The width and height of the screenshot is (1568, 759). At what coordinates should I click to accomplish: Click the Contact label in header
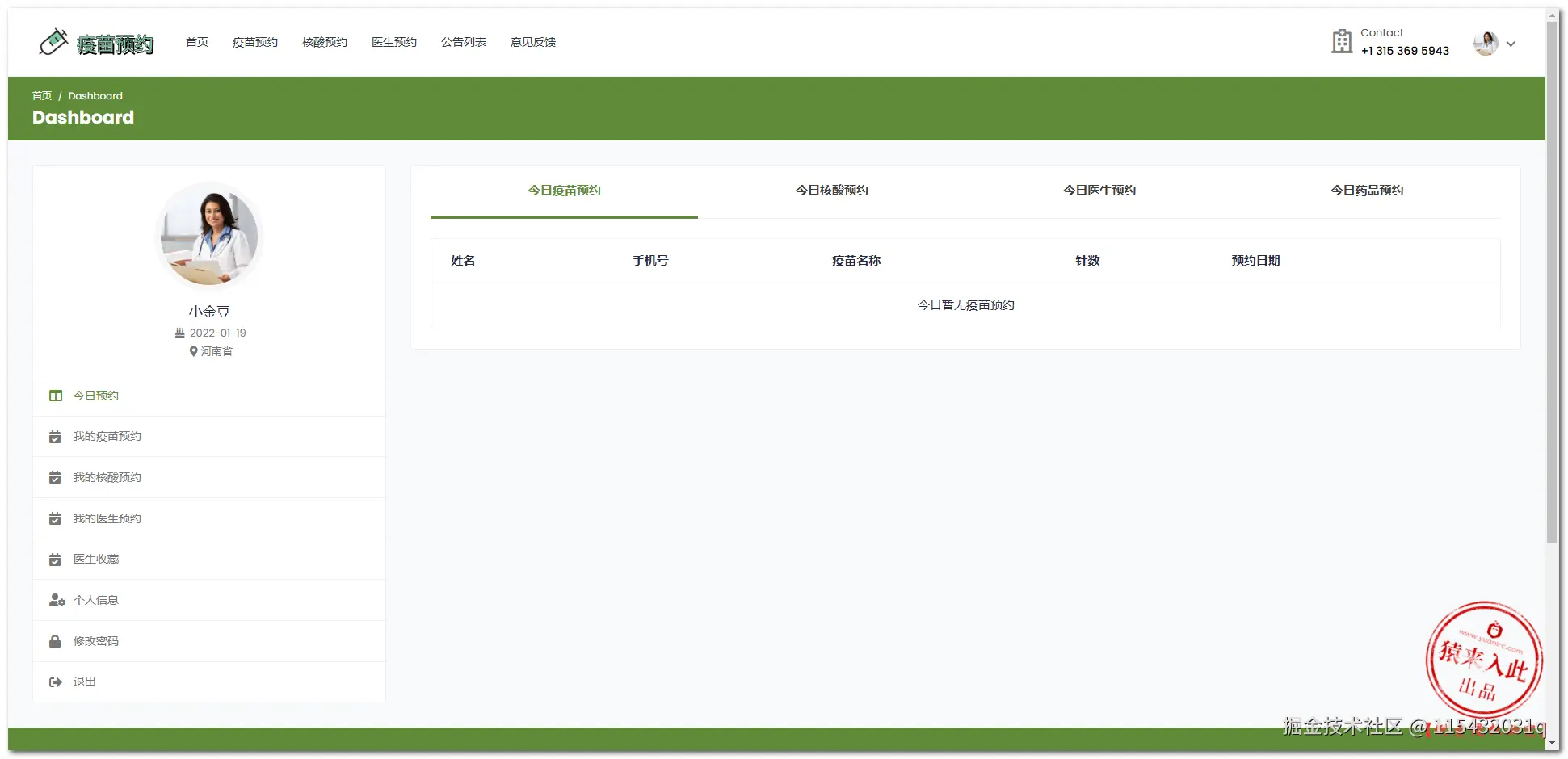1382,33
